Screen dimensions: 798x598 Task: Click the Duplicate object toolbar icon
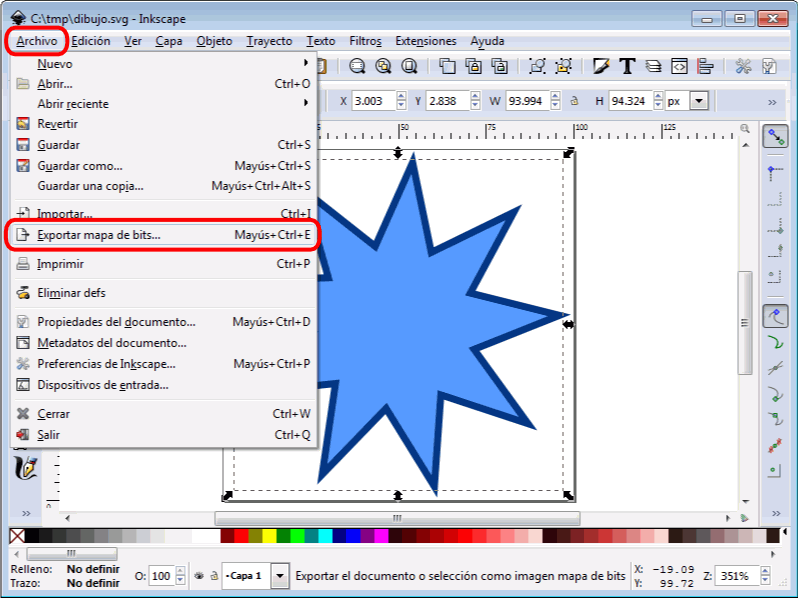tap(447, 66)
